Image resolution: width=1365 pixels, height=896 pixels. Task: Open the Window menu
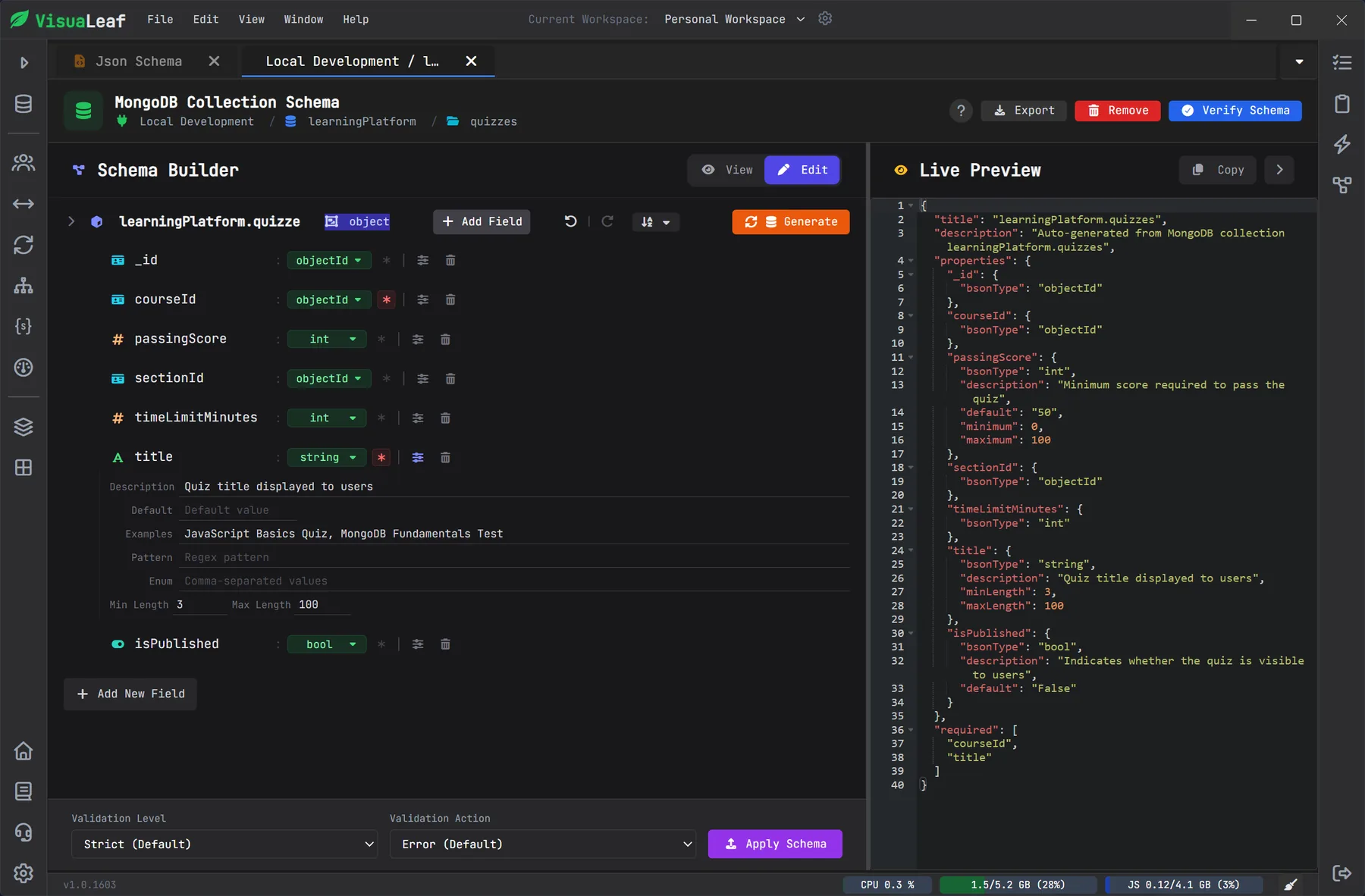click(x=303, y=19)
